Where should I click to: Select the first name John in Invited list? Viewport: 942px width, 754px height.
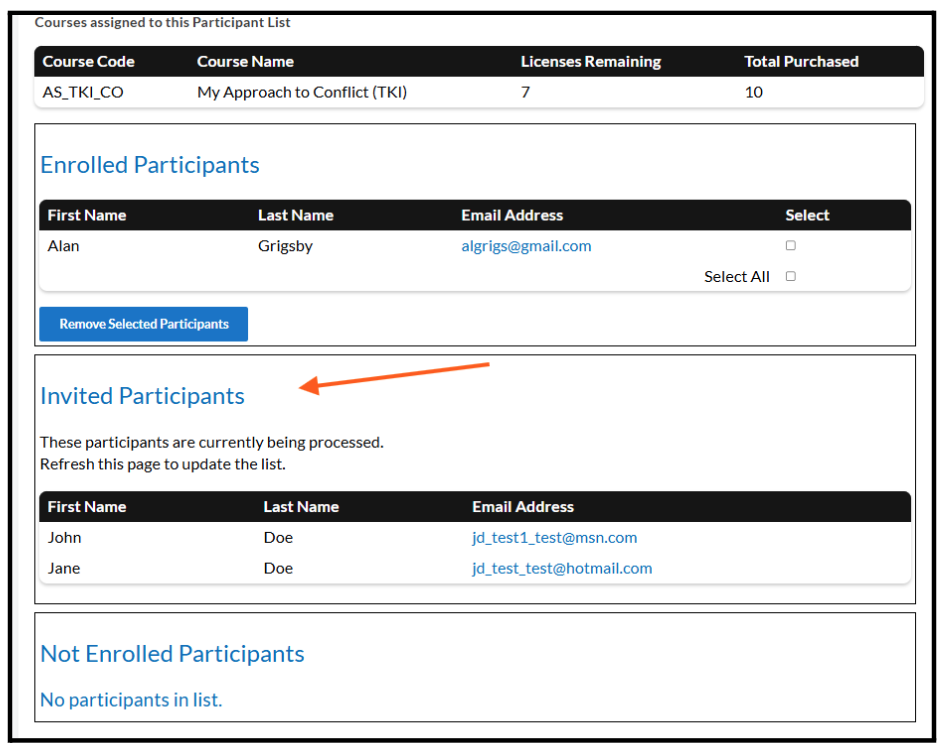[65, 538]
